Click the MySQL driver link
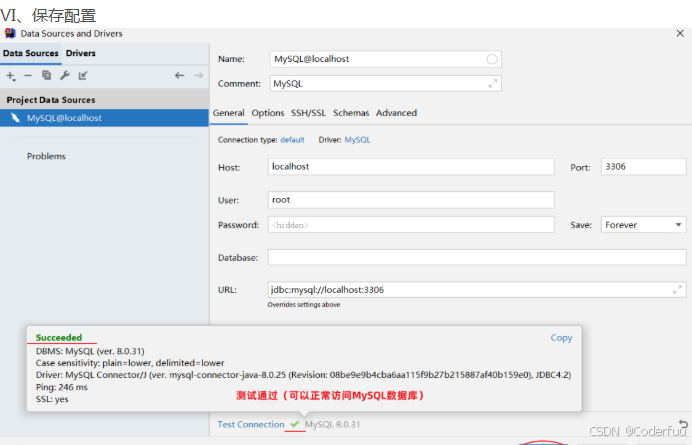692x445 pixels. coord(357,140)
